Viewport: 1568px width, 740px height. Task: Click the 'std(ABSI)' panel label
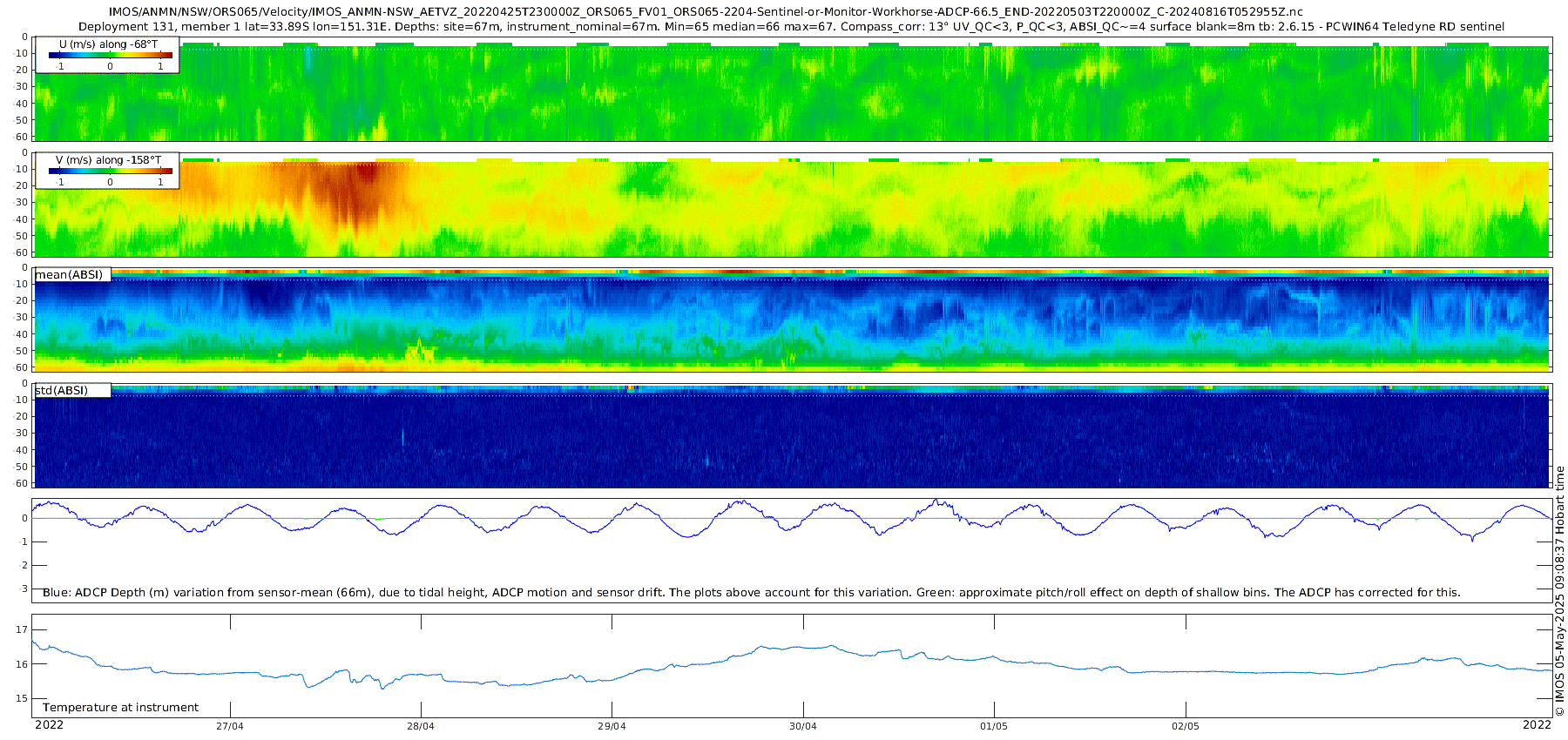[62, 390]
